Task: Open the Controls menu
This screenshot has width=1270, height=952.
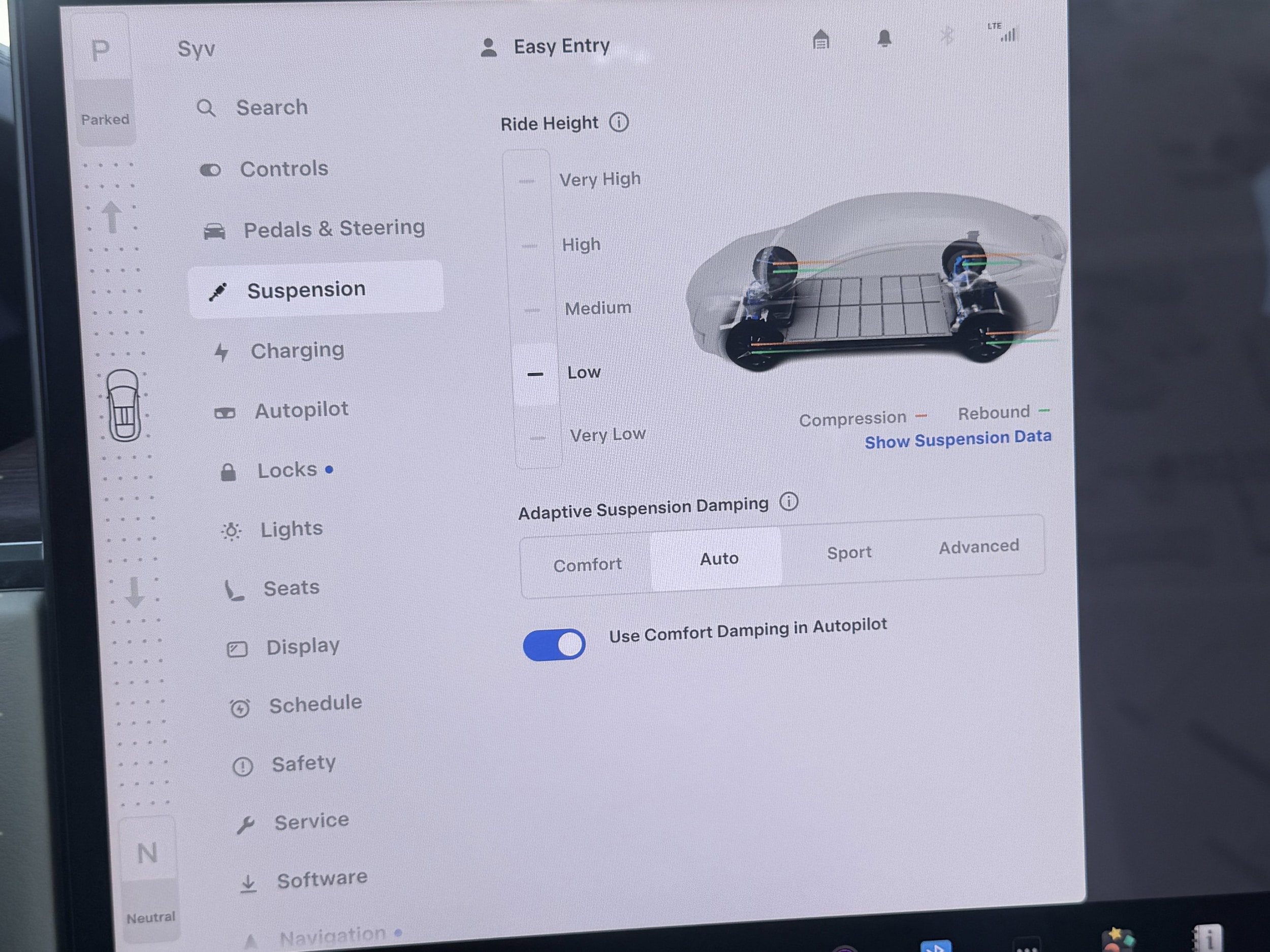Action: click(x=283, y=169)
